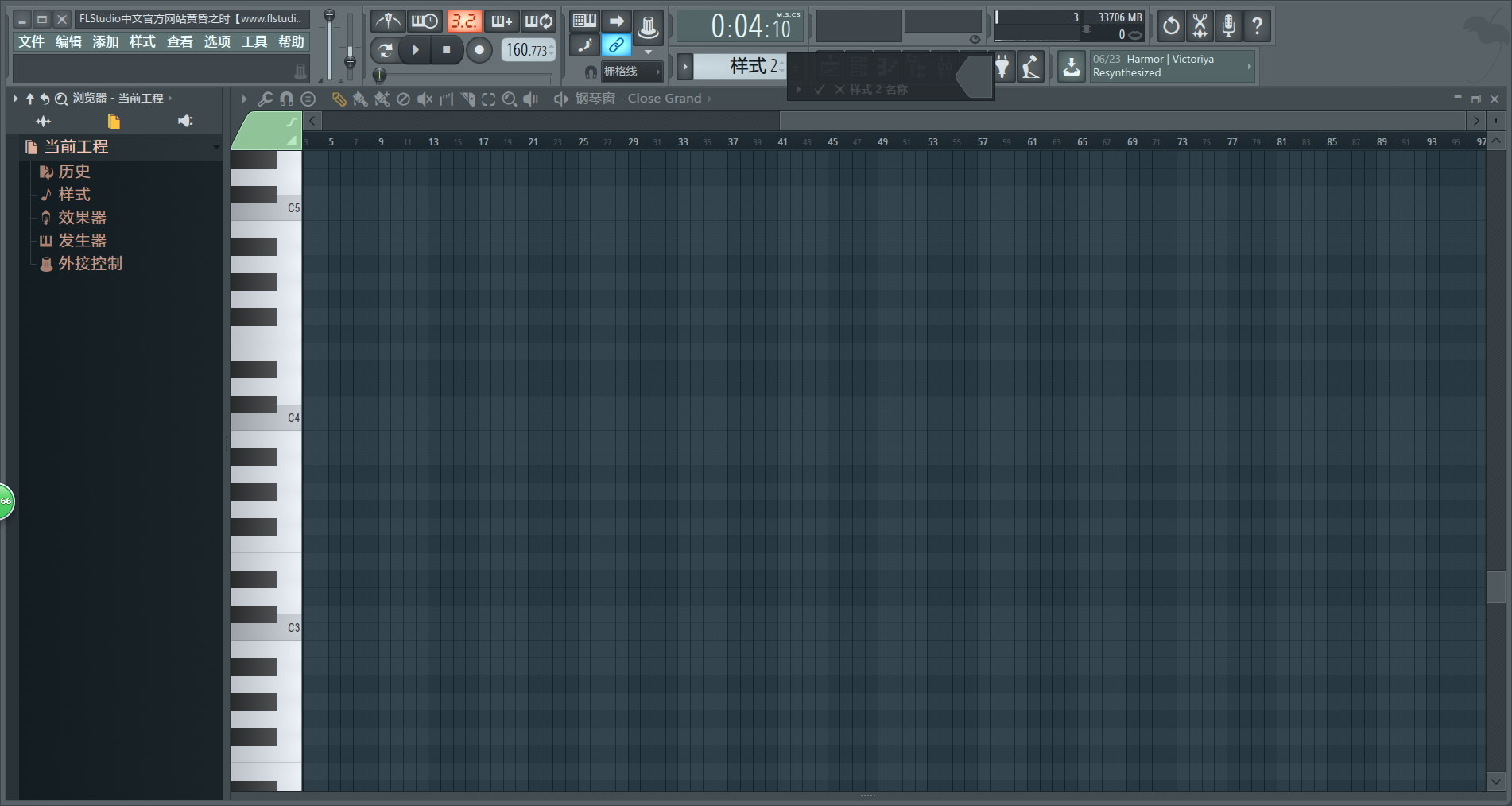Open the 编辑 menu
This screenshot has height=806, width=1512.
coord(68,41)
